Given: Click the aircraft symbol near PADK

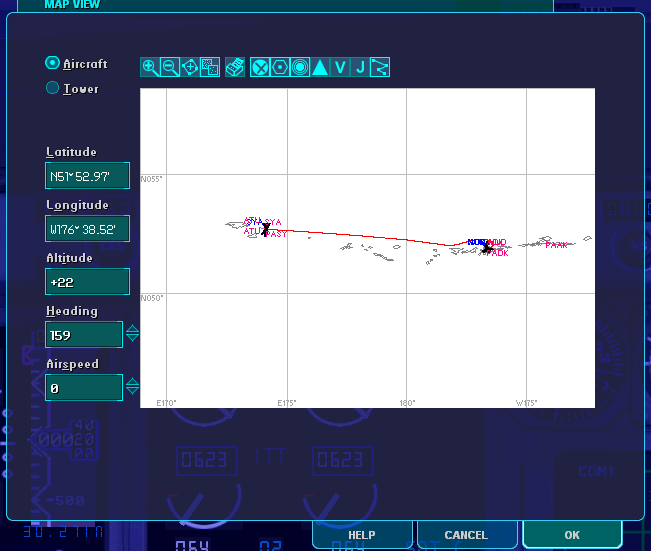Looking at the screenshot, I should [x=487, y=248].
